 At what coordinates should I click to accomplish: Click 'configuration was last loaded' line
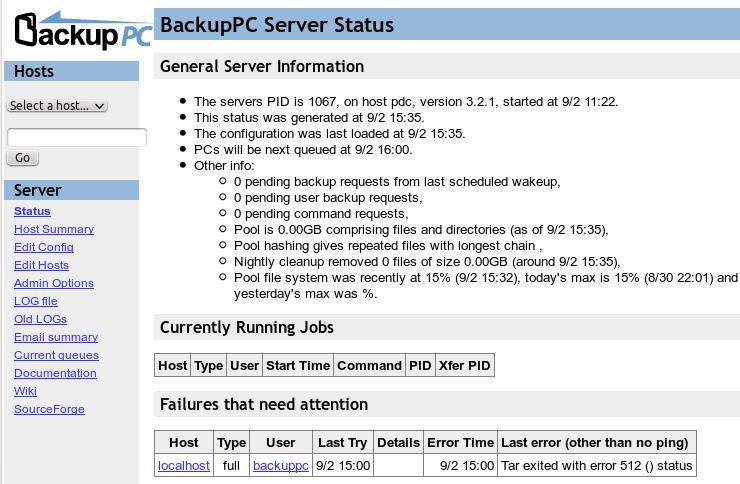[329, 134]
